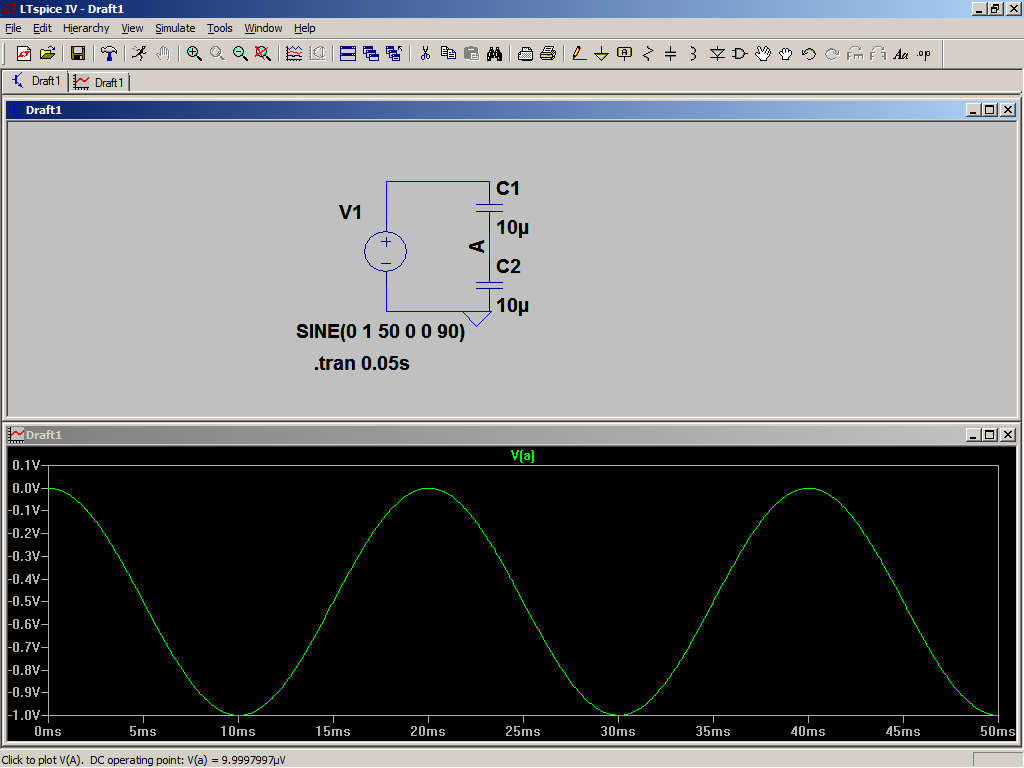Viewport: 1024px width, 768px height.
Task: Click the V(a) trace label
Action: 522,456
